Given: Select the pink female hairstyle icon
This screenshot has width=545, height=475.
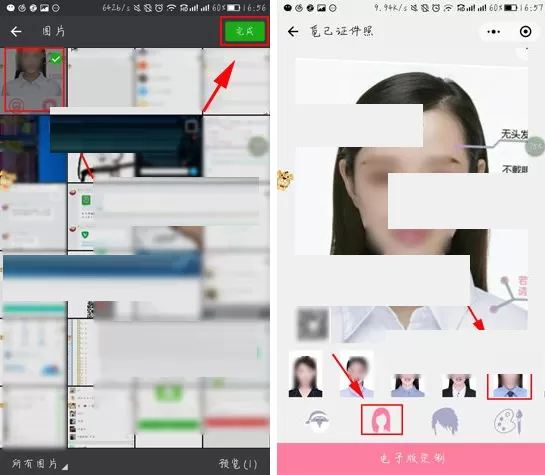Looking at the screenshot, I should click(x=382, y=419).
